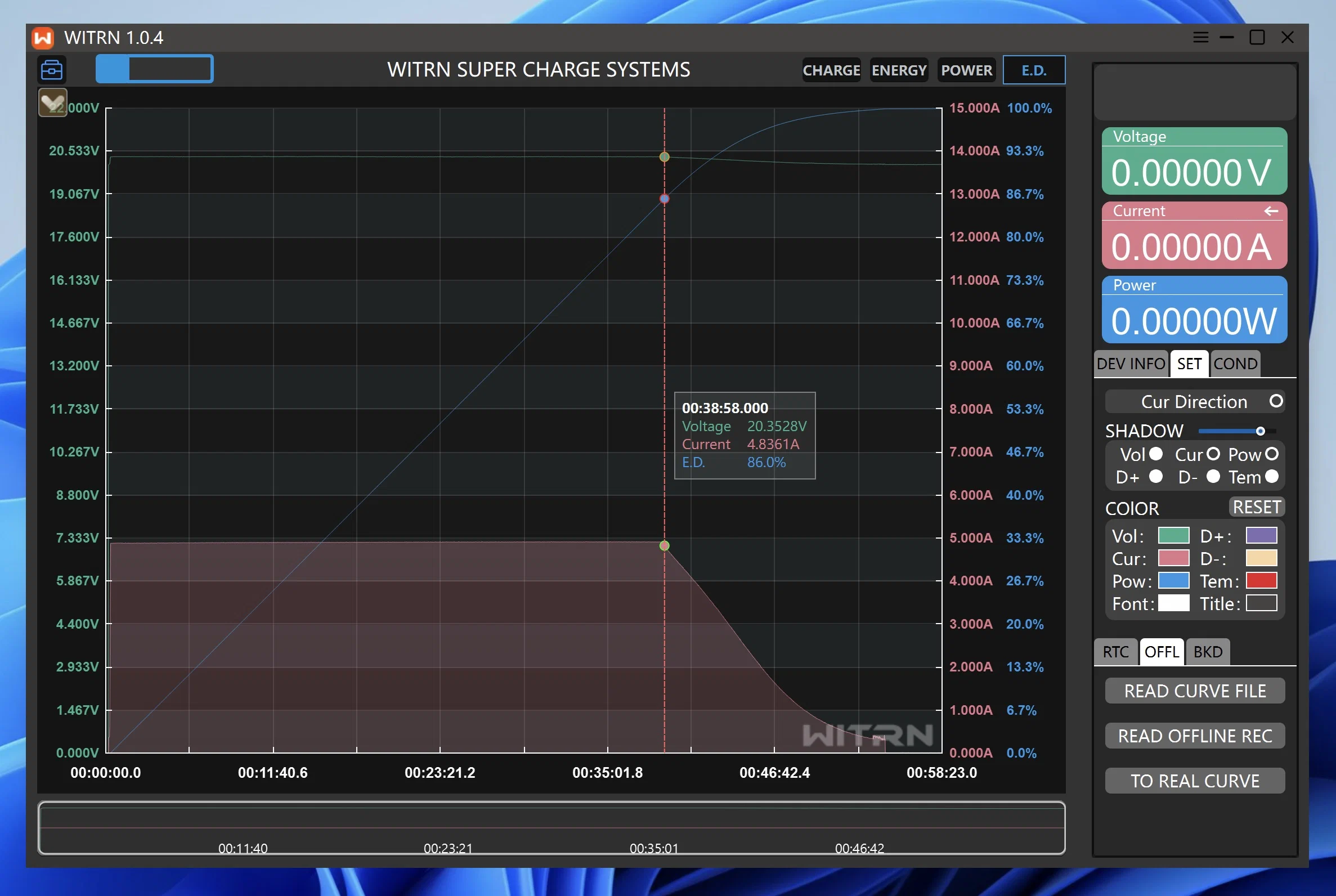Toggle the Tem curve radio button
The height and width of the screenshot is (896, 1336).
tap(1271, 477)
